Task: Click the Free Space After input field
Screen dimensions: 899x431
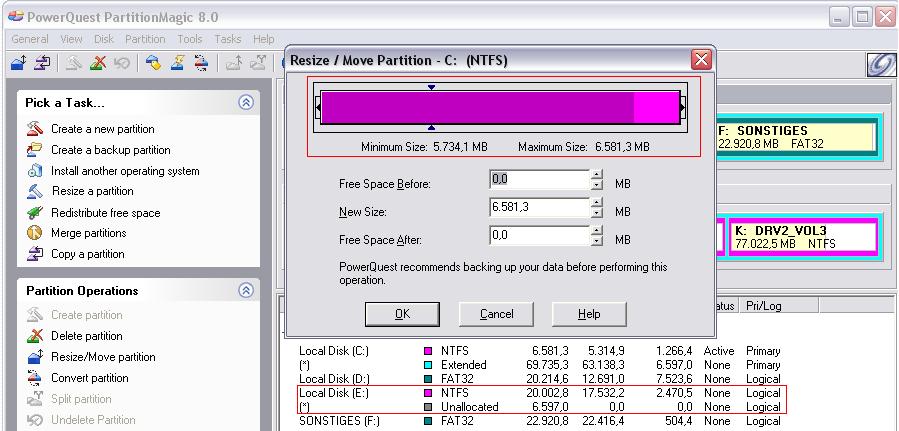Action: [x=540, y=236]
